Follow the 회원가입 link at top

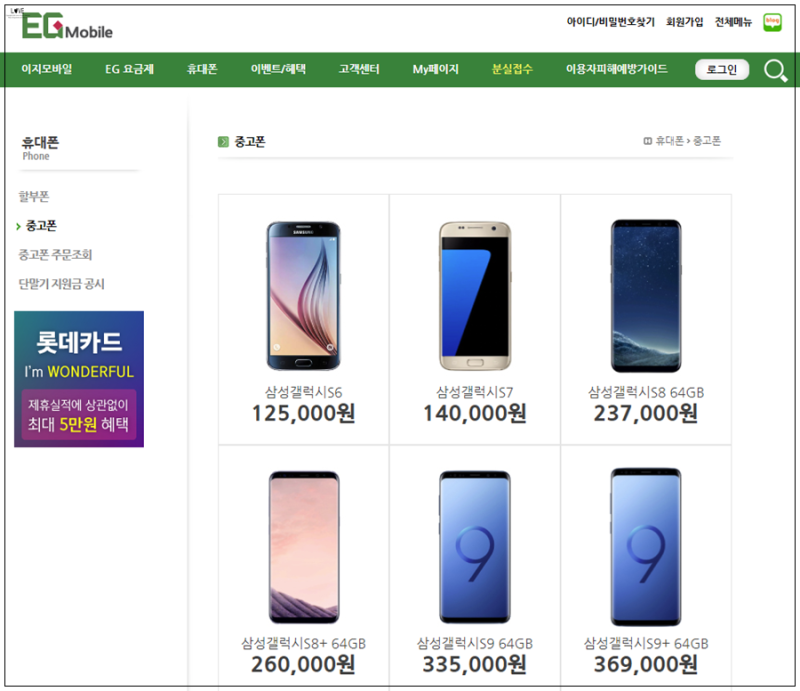pyautogui.click(x=684, y=22)
